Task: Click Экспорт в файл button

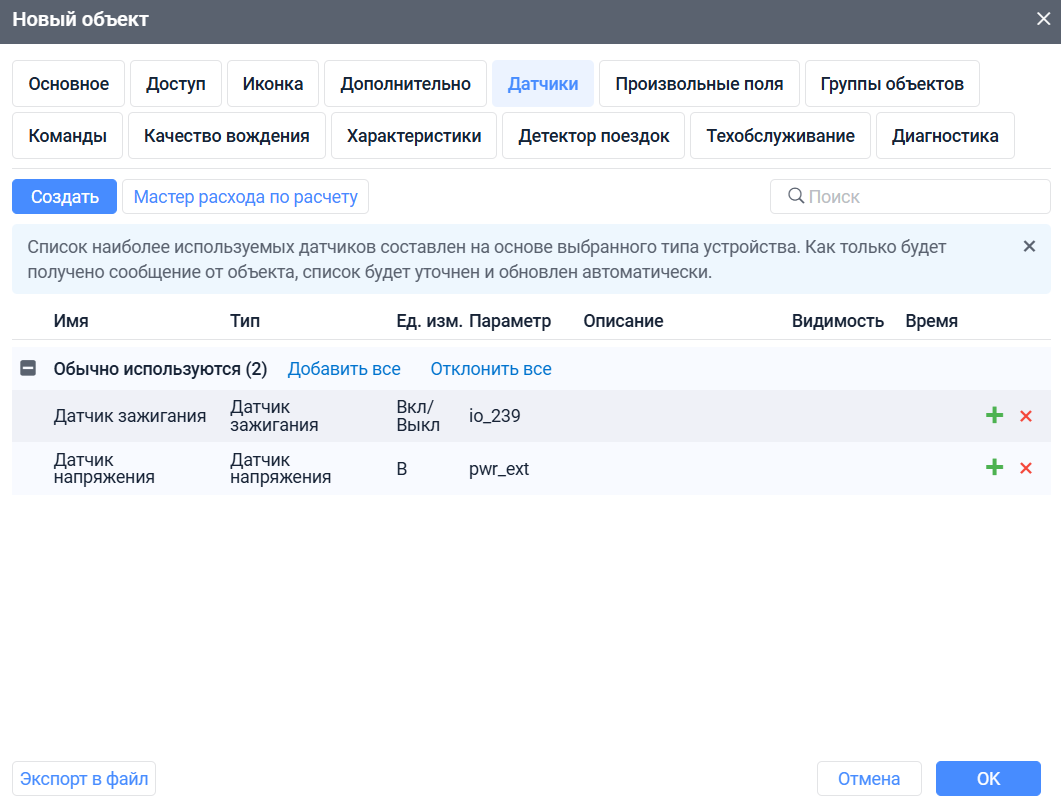Action: (x=83, y=778)
